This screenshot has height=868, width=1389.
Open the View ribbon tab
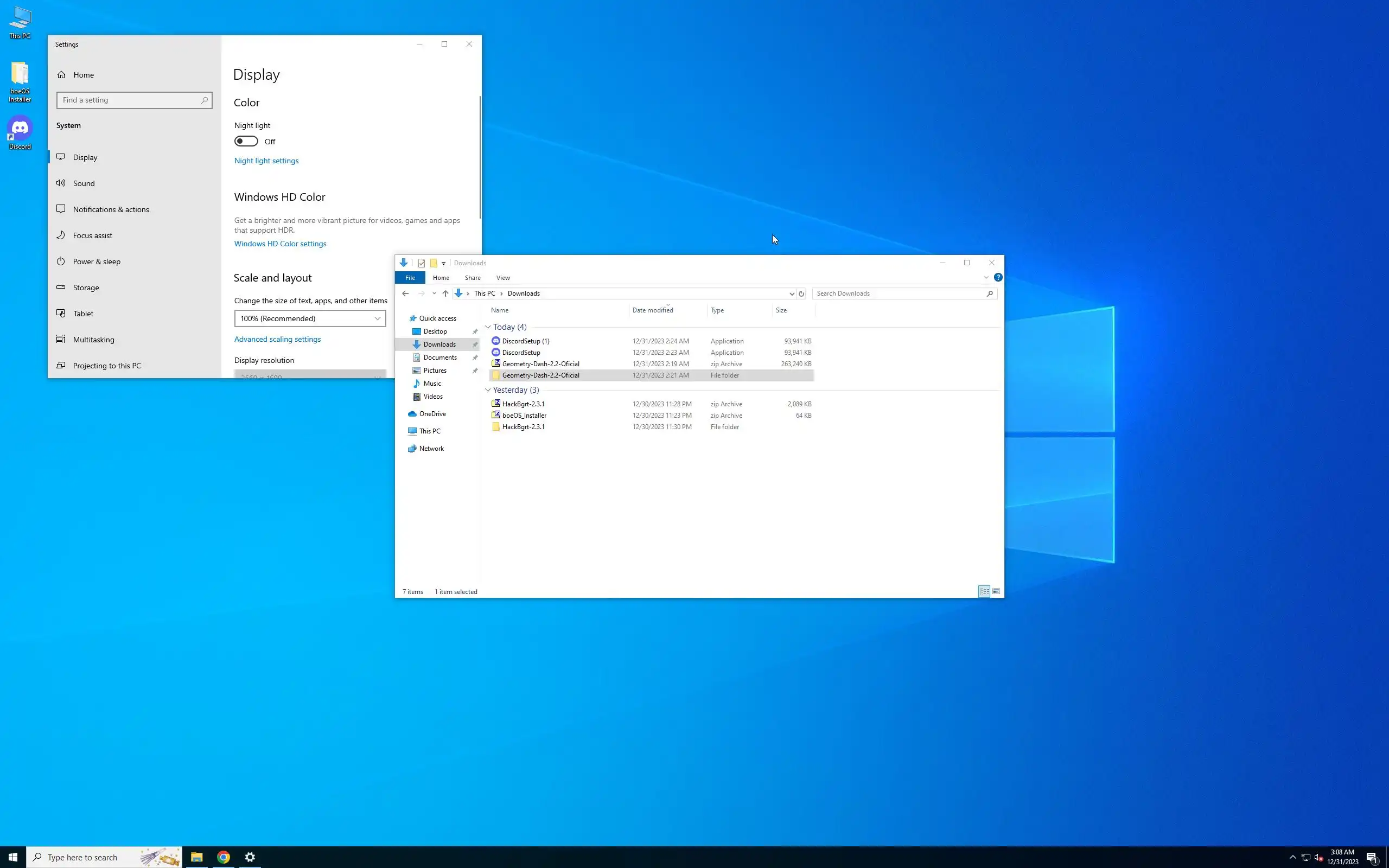click(503, 278)
